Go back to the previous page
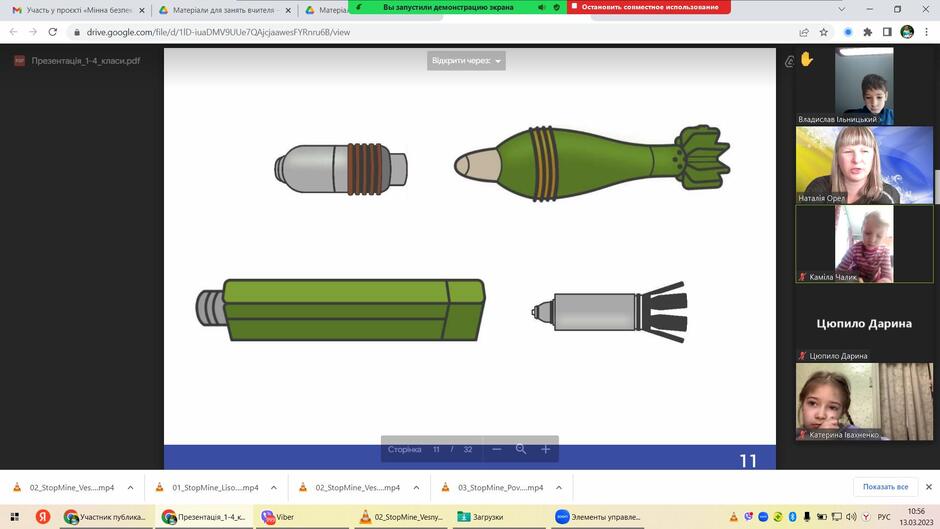This screenshot has width=940, height=529. coord(13,32)
